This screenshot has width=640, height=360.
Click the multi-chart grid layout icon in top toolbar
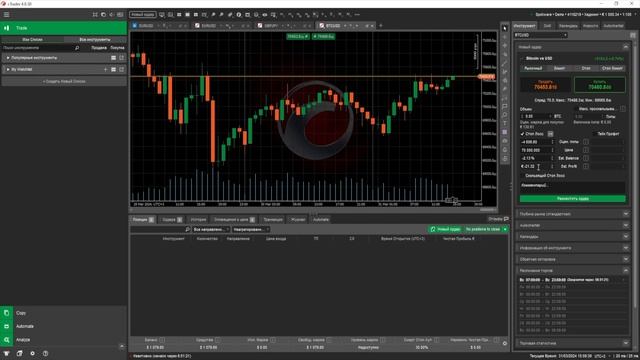coord(179,15)
